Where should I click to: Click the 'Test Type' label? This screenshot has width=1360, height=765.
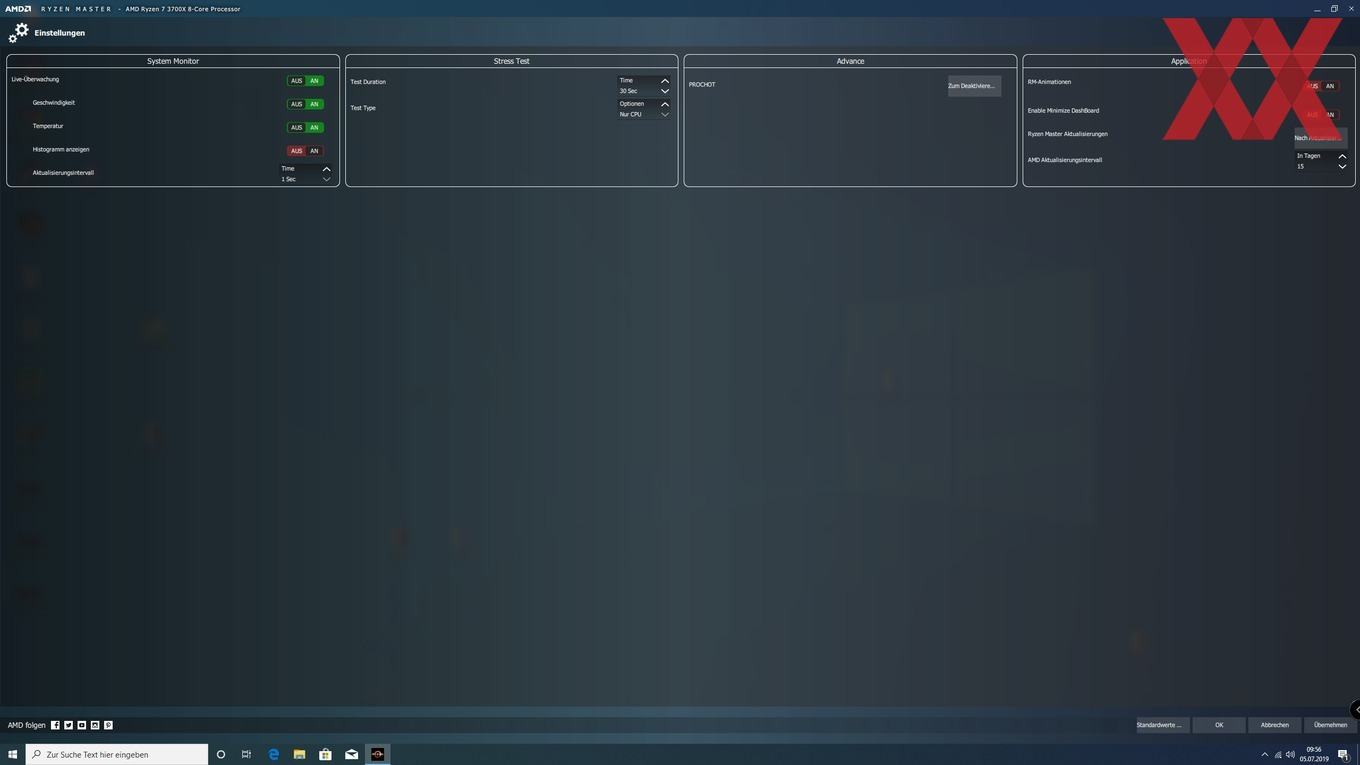pos(363,108)
